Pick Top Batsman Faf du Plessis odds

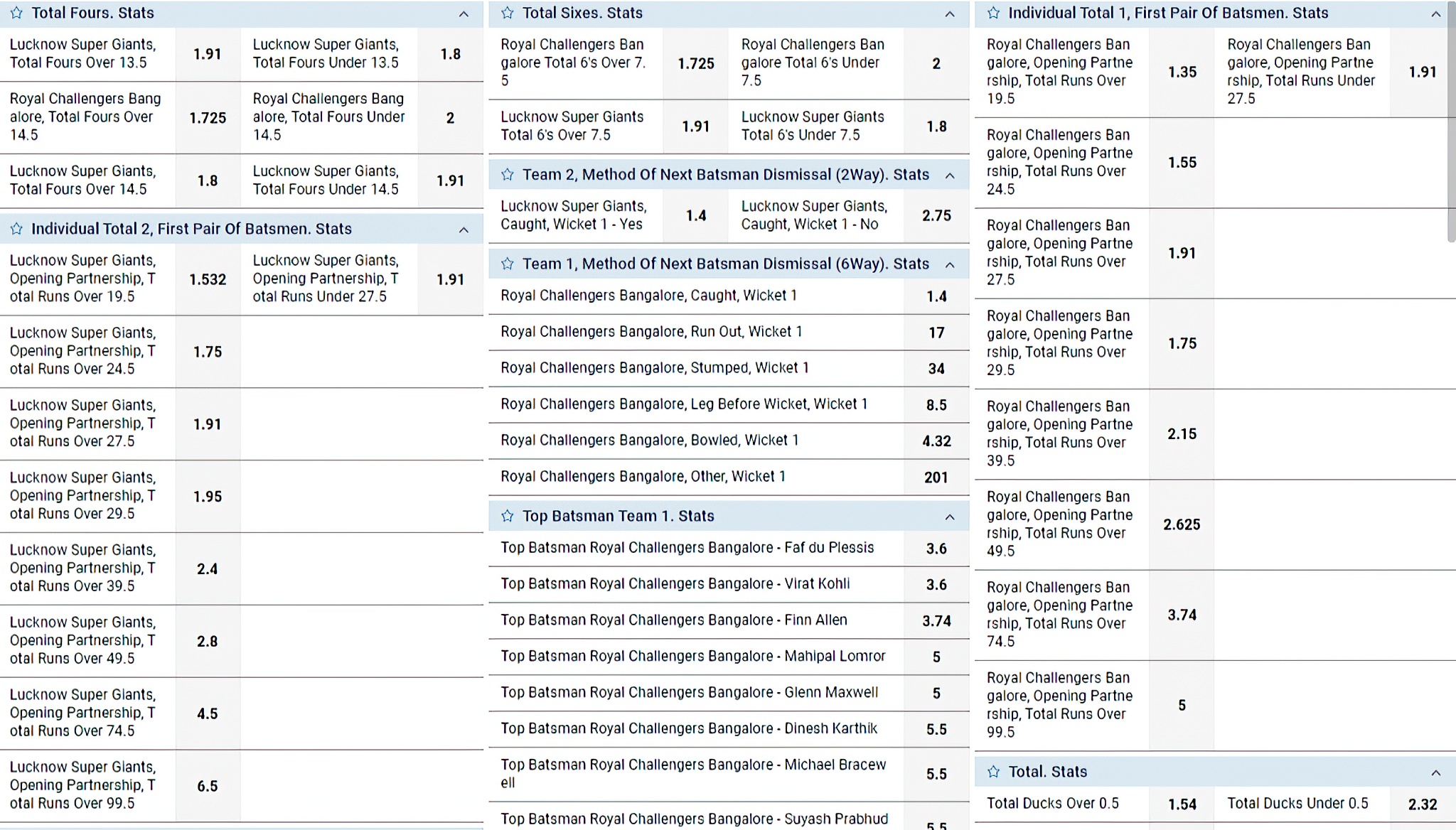936,549
